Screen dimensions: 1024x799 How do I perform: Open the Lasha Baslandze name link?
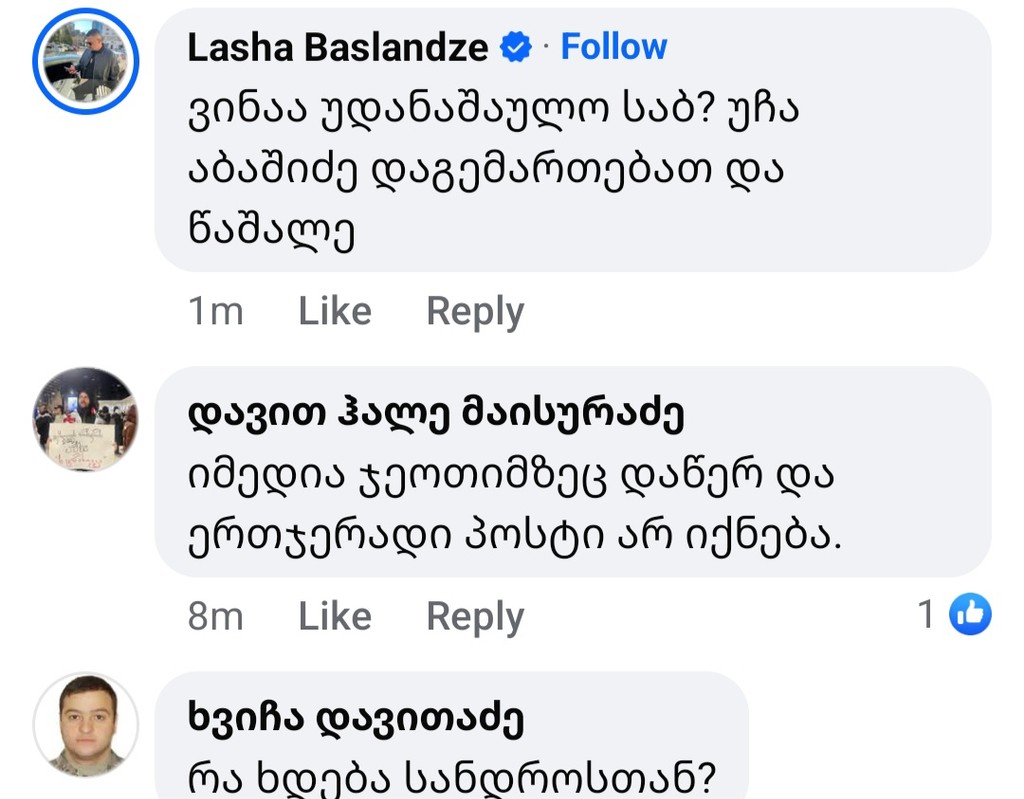pos(338,47)
